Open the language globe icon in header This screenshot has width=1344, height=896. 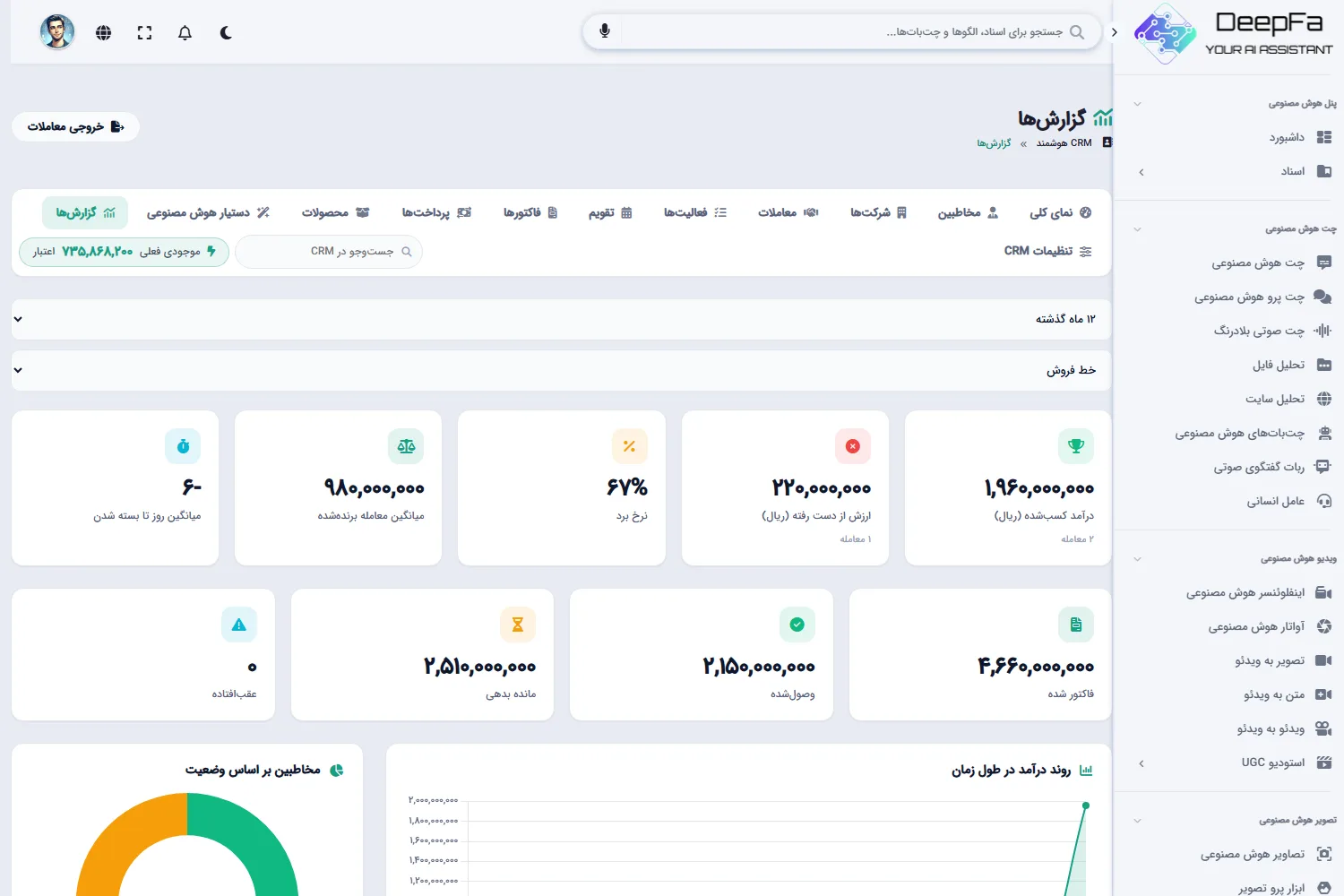click(104, 33)
